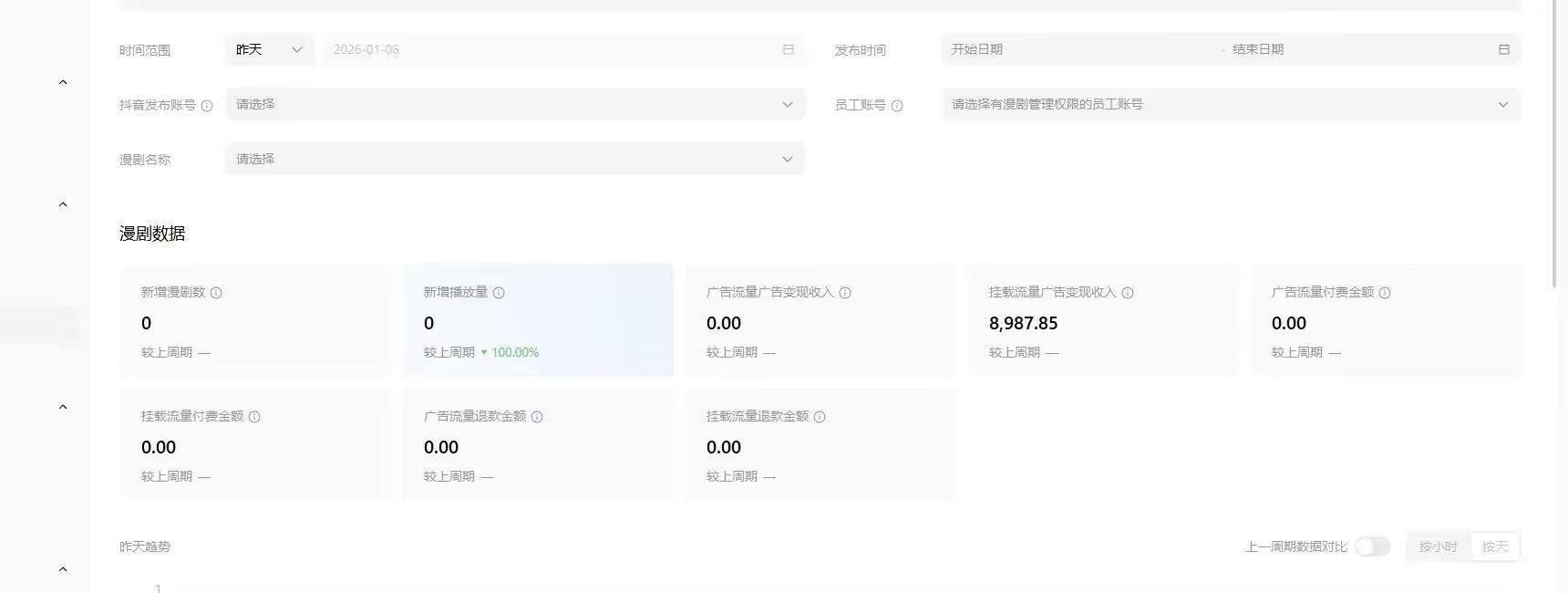This screenshot has width=1568, height=593.
Task: Click info icon beside 抖音发布账号
Action: pyautogui.click(x=207, y=106)
